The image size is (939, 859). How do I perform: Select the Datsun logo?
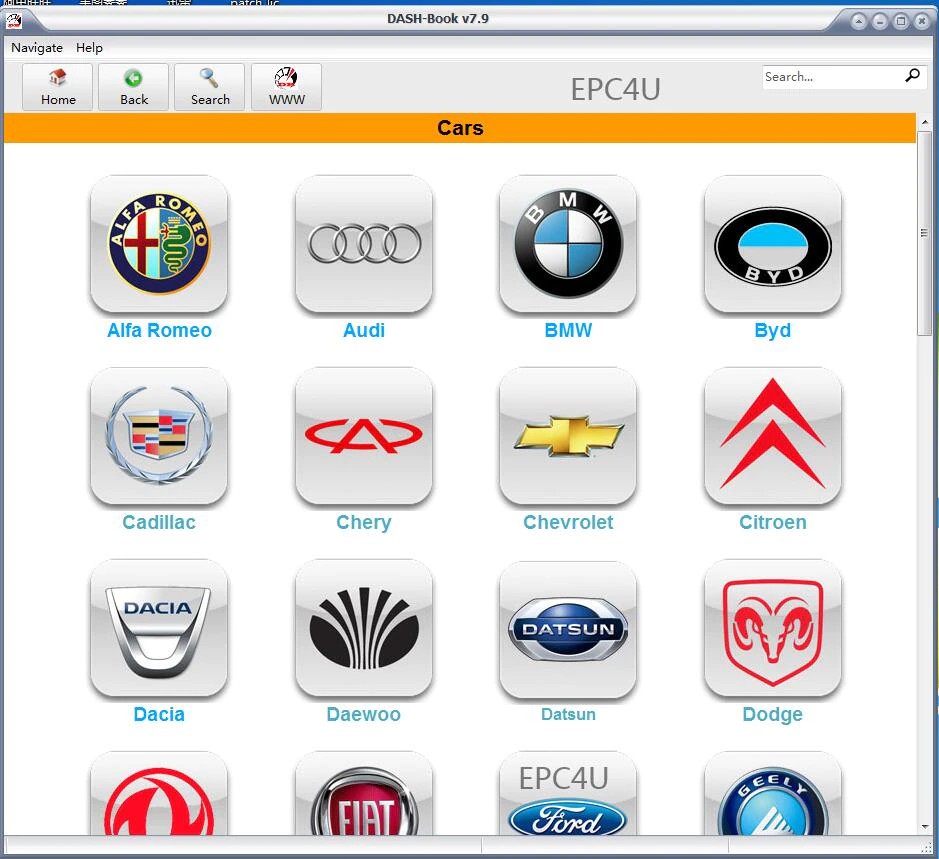tap(568, 629)
